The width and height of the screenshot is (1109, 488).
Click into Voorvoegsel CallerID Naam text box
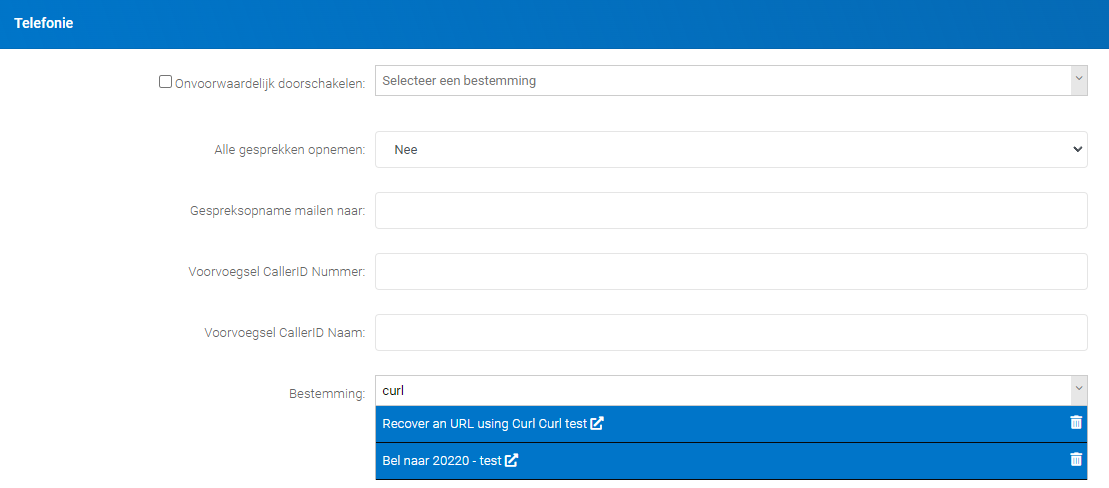pyautogui.click(x=730, y=333)
